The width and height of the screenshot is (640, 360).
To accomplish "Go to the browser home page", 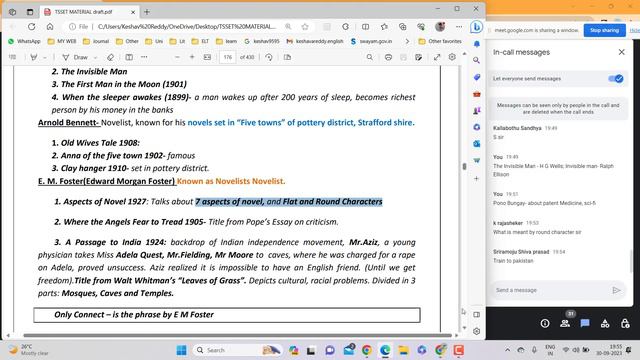I will 50,27.
